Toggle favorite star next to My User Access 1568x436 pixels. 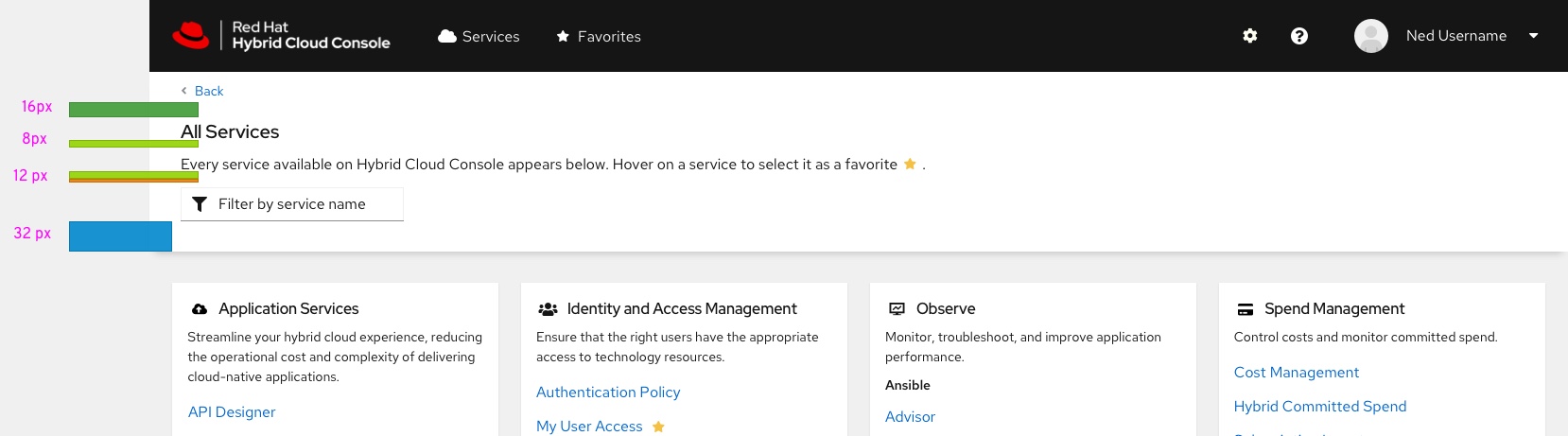click(x=658, y=427)
